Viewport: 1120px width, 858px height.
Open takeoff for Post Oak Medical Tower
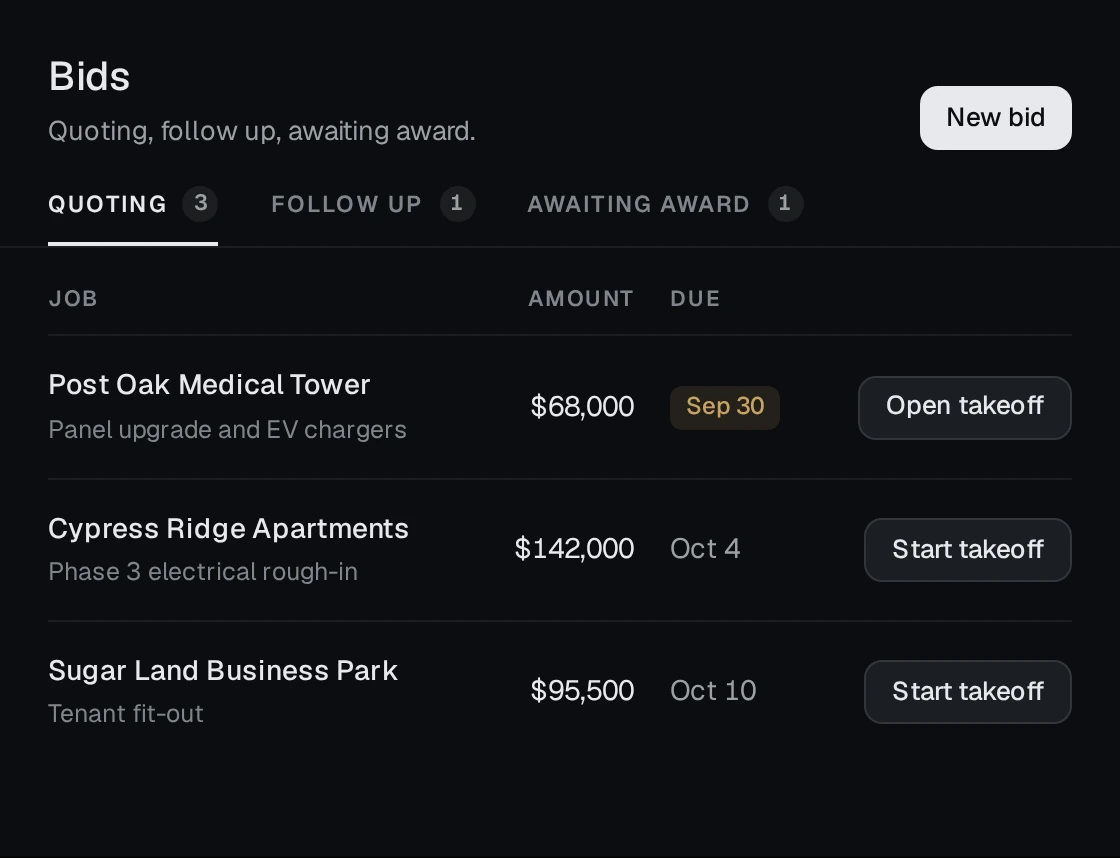[x=964, y=407]
